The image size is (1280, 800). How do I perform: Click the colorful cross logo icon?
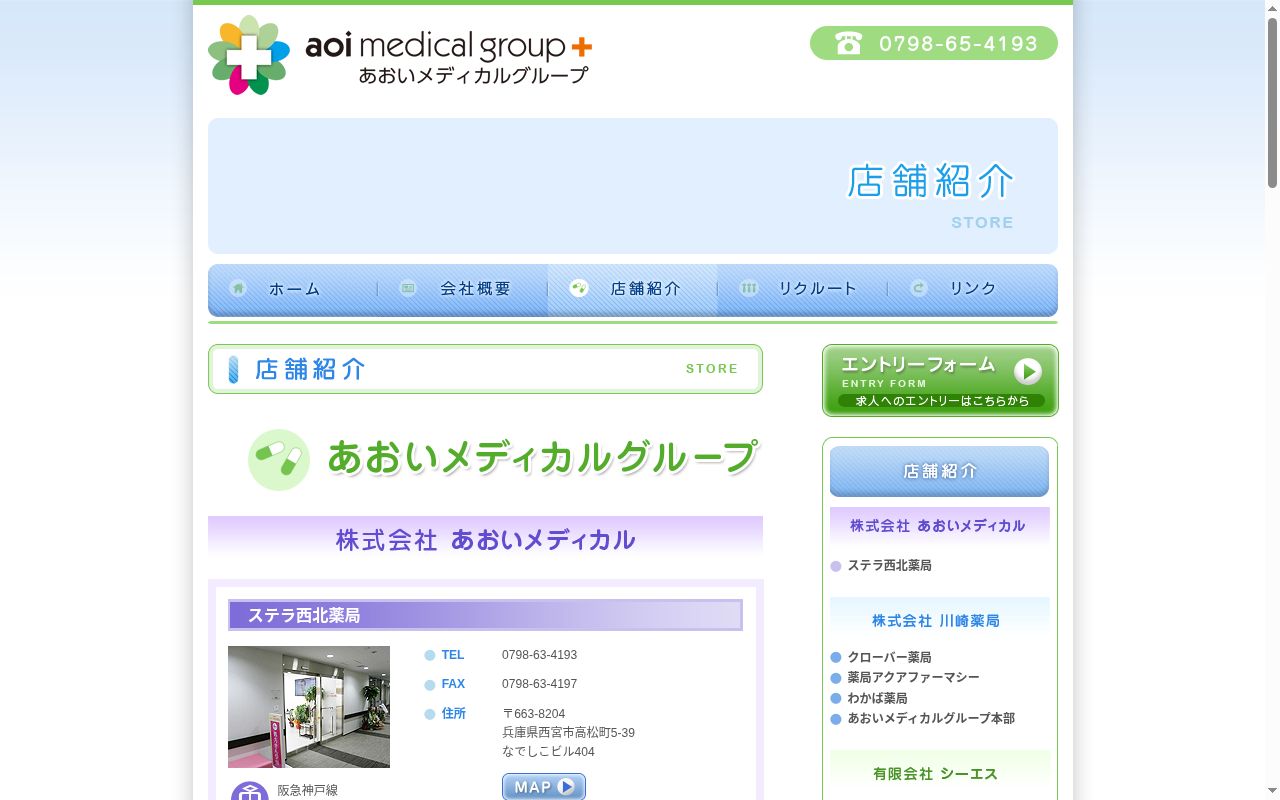click(x=249, y=55)
